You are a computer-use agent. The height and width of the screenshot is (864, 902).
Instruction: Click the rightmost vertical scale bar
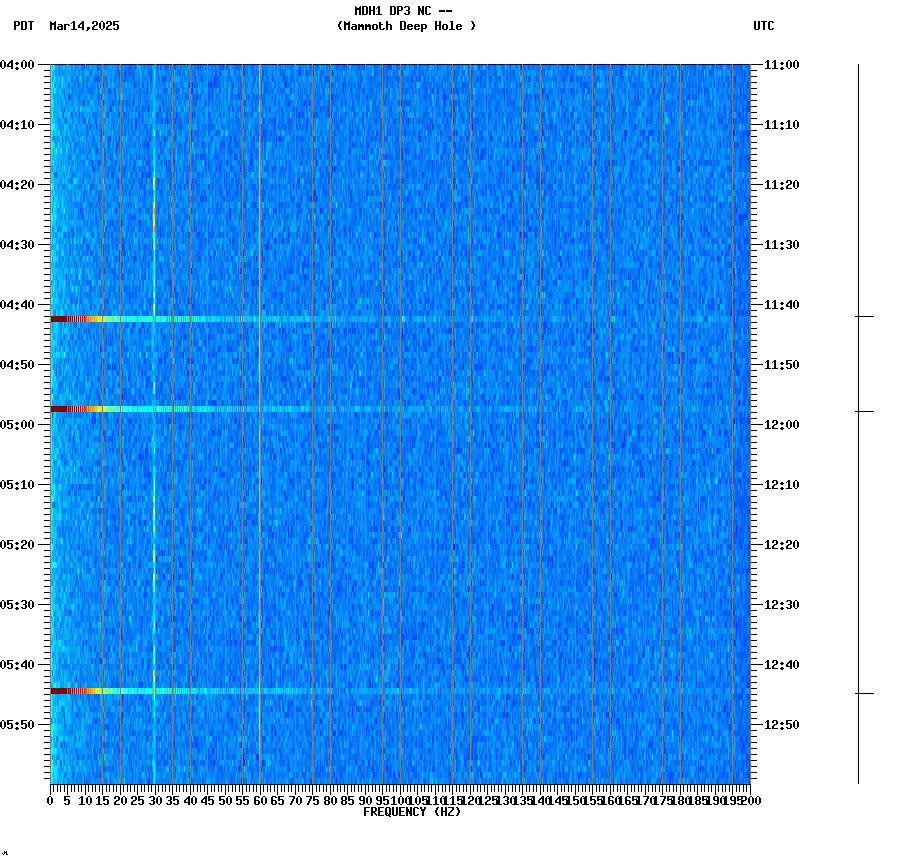pos(858,420)
